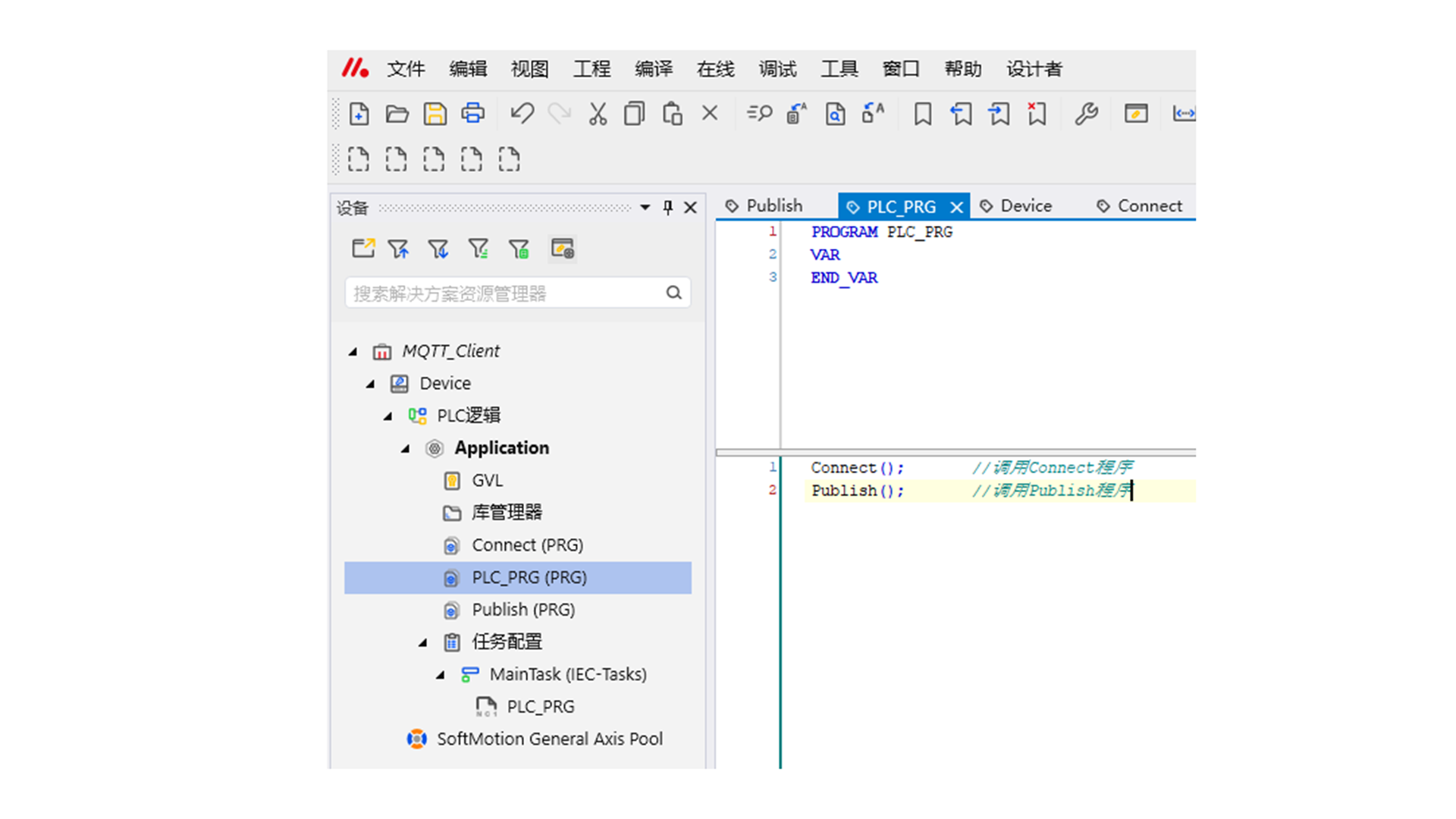
Task: Select 库管理器 in the tree
Action: [507, 513]
